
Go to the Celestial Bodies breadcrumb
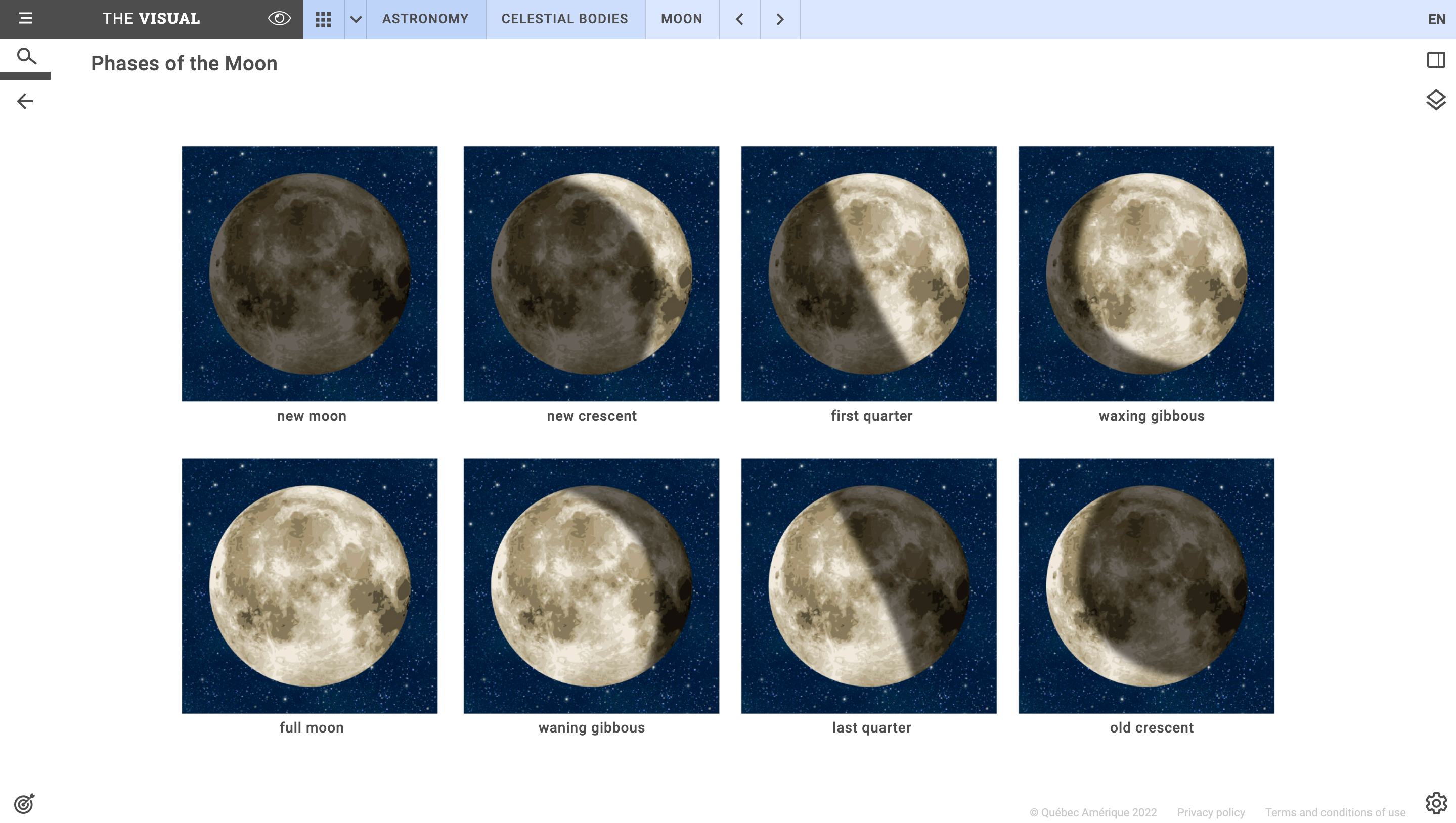[x=564, y=19]
